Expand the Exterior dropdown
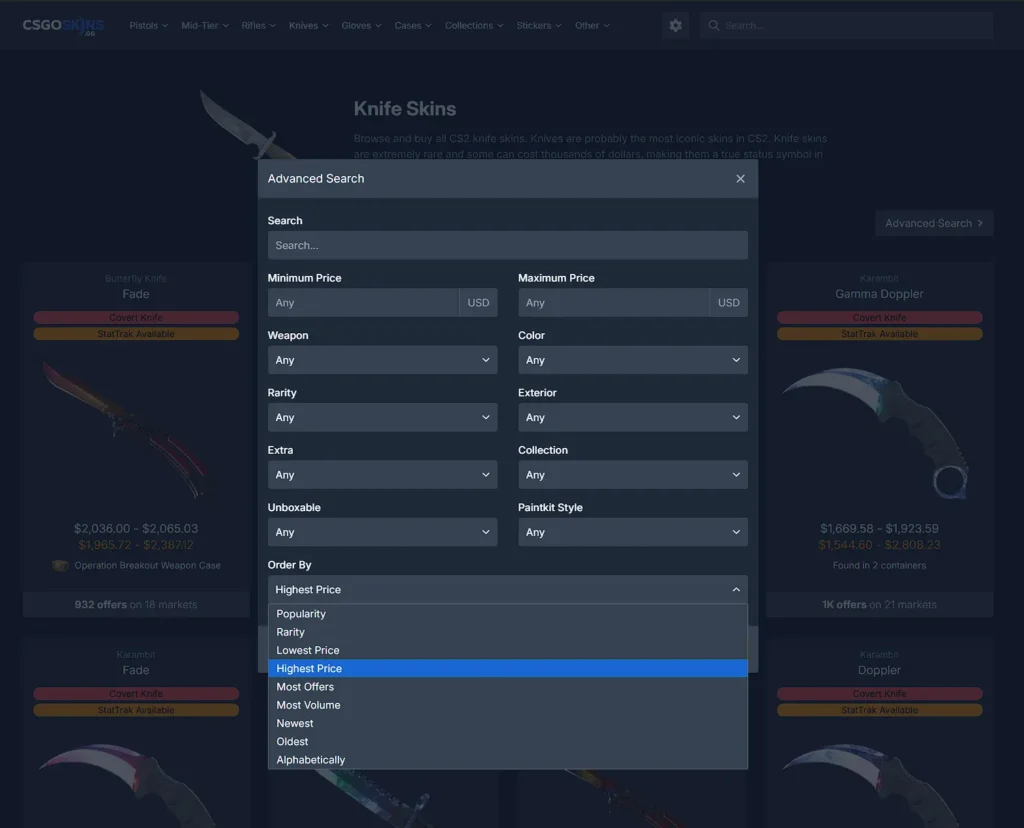1024x828 pixels. pos(632,417)
